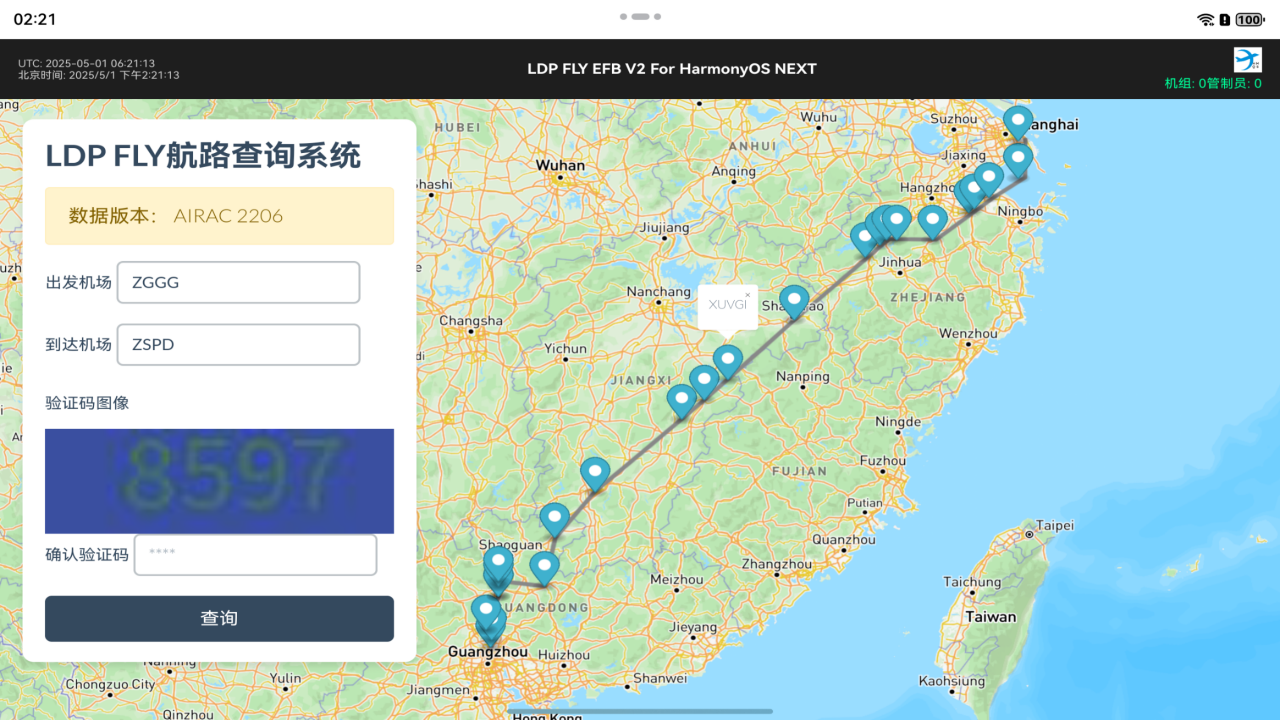Click the 机组 and 管制员 online count
Image resolution: width=1280 pixels, height=720 pixels.
[x=1212, y=84]
